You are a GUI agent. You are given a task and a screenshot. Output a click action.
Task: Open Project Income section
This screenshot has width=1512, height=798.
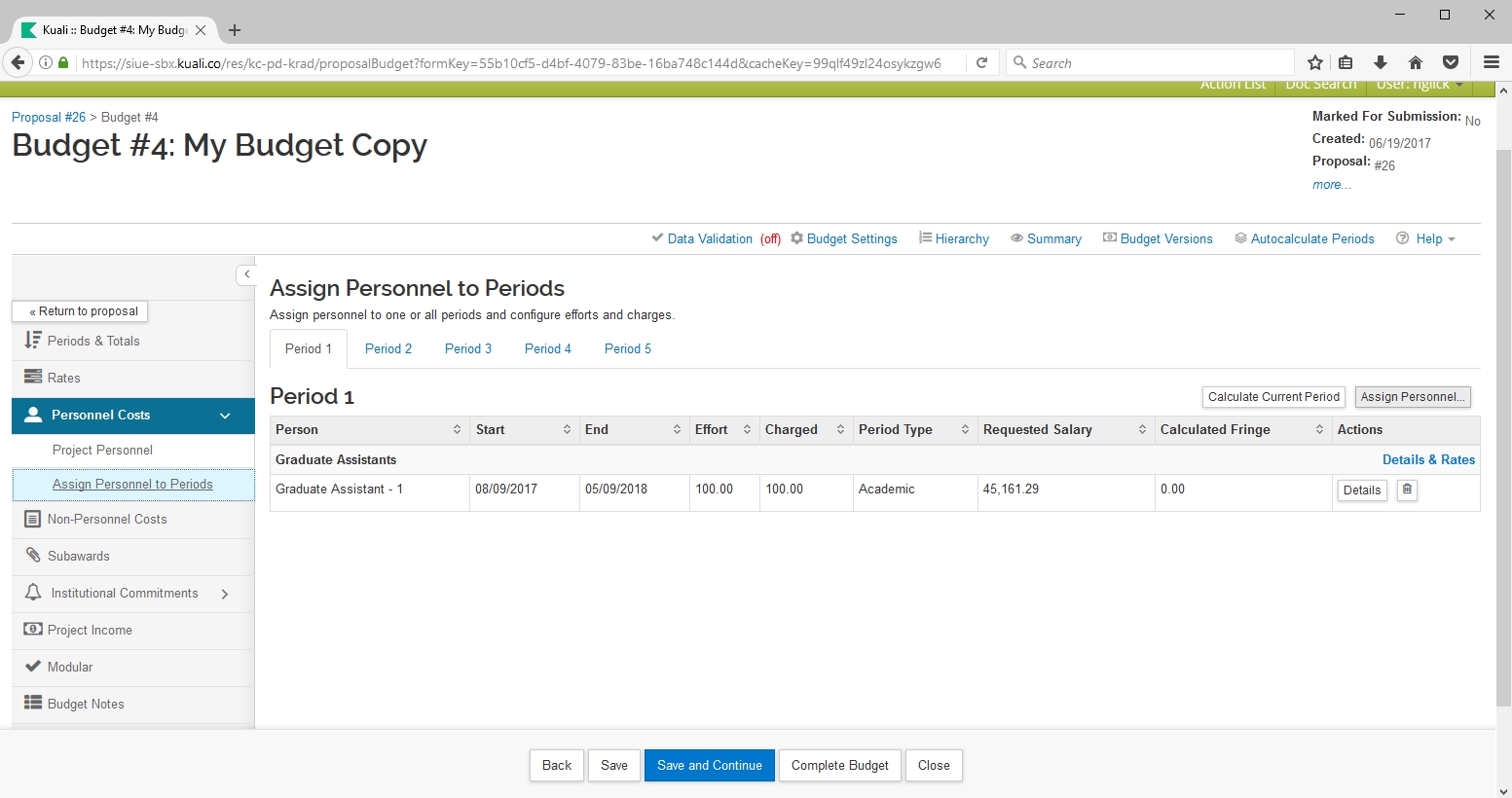coord(90,630)
